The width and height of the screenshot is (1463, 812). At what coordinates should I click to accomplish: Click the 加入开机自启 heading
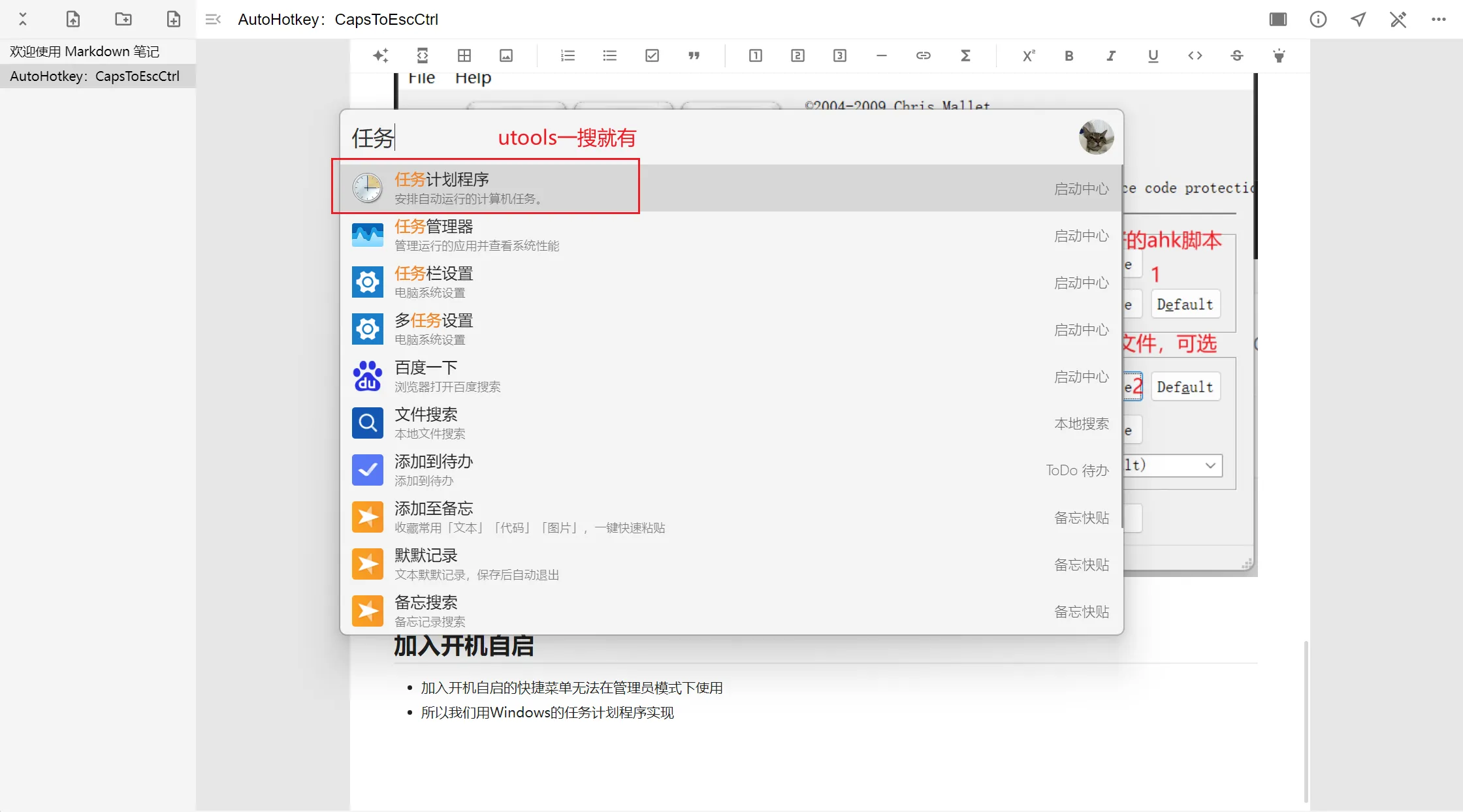point(464,646)
